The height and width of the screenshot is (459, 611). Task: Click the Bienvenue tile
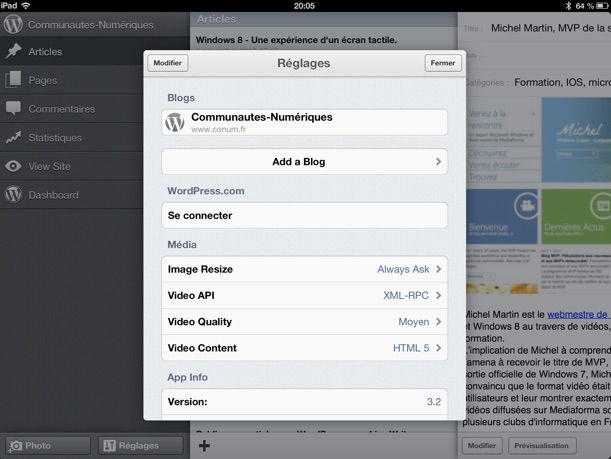(502, 216)
